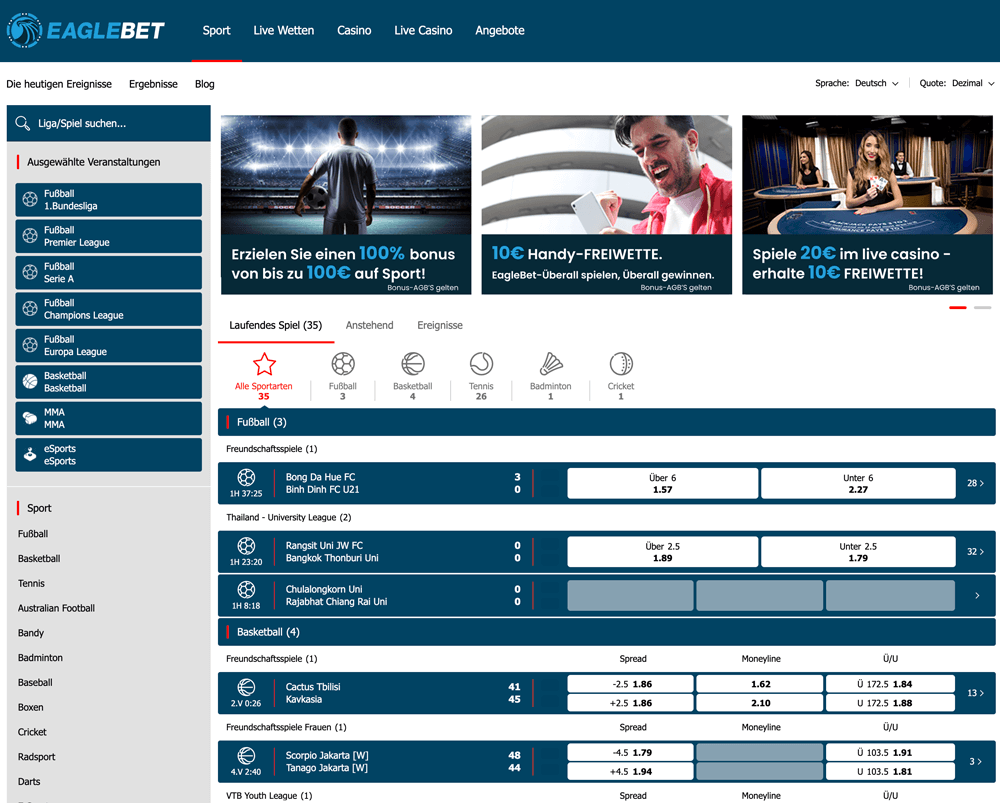This screenshot has width=1000, height=803.
Task: Filter live games by Cricket icon
Action: click(x=621, y=364)
